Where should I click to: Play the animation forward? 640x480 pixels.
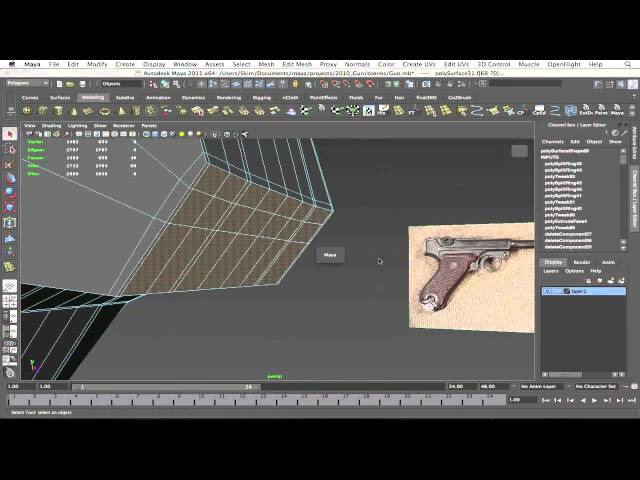tap(595, 400)
